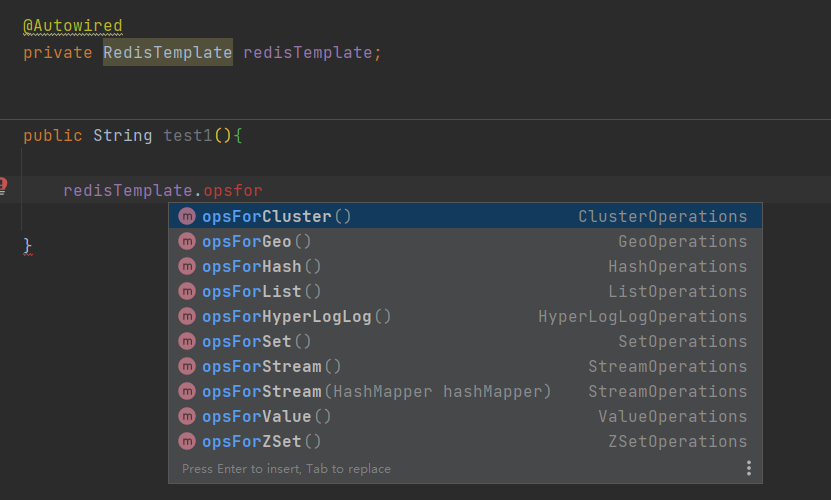Open the three-dot completion options menu
Image resolution: width=831 pixels, height=500 pixels.
748,468
